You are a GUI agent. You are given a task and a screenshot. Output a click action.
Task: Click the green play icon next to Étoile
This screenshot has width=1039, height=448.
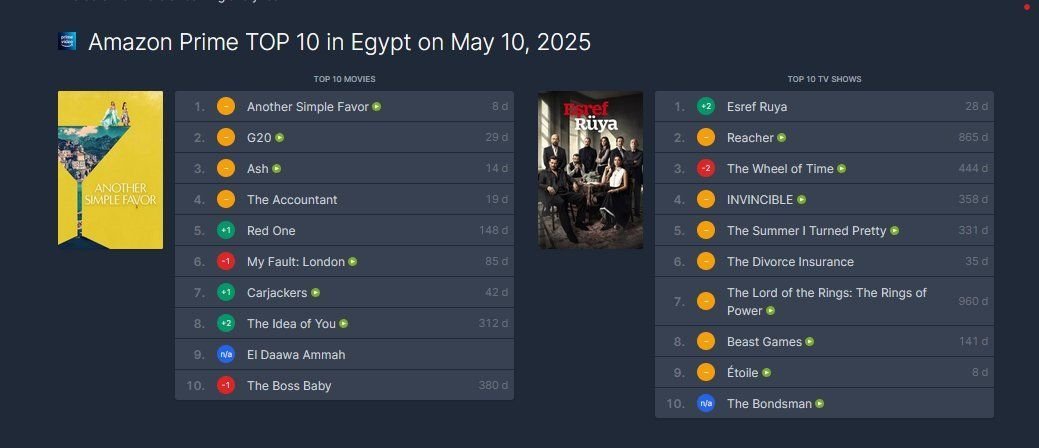coord(767,373)
